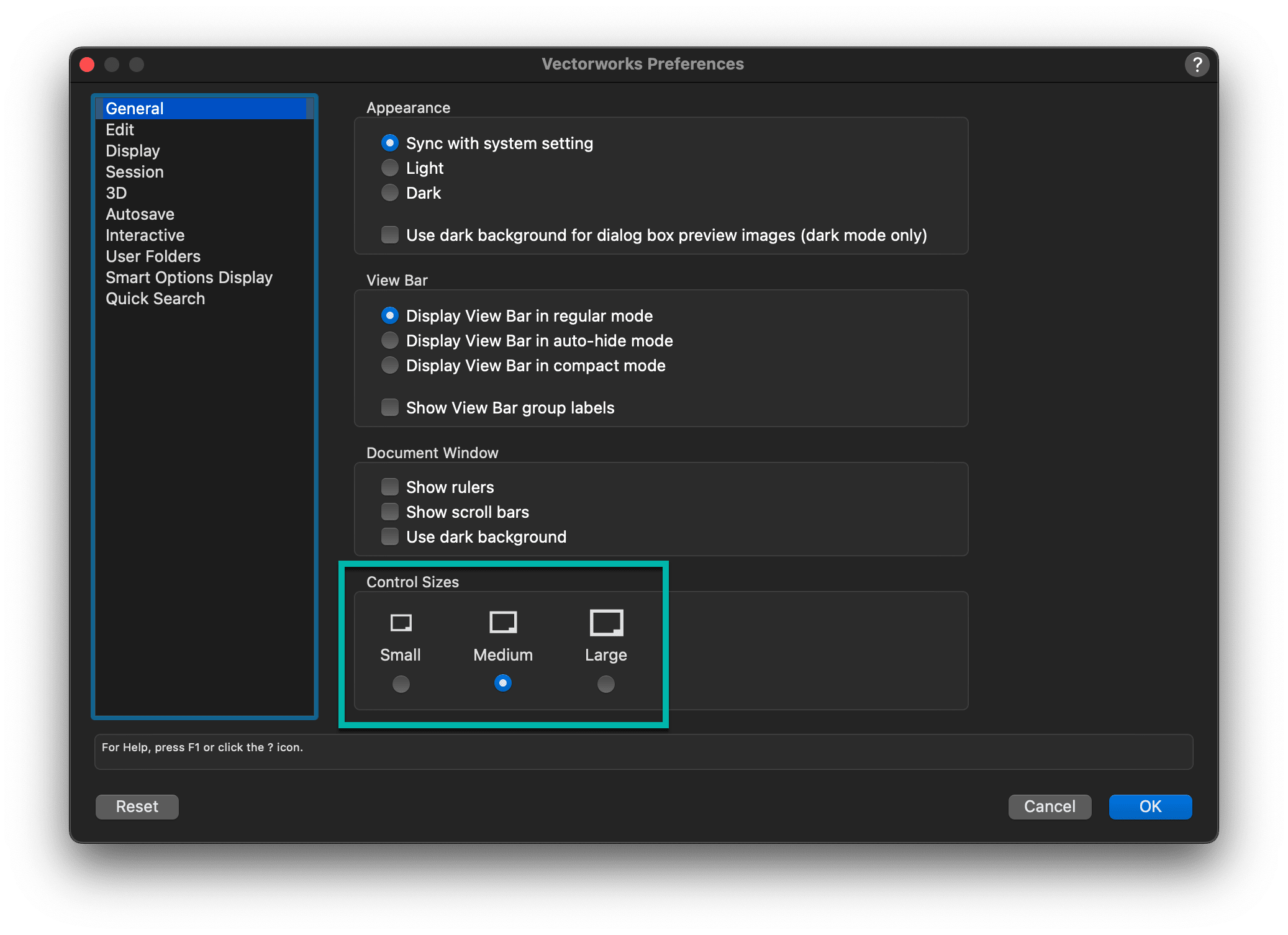Confirm preferences with the OK button
This screenshot has width=1288, height=935.
pos(1150,806)
